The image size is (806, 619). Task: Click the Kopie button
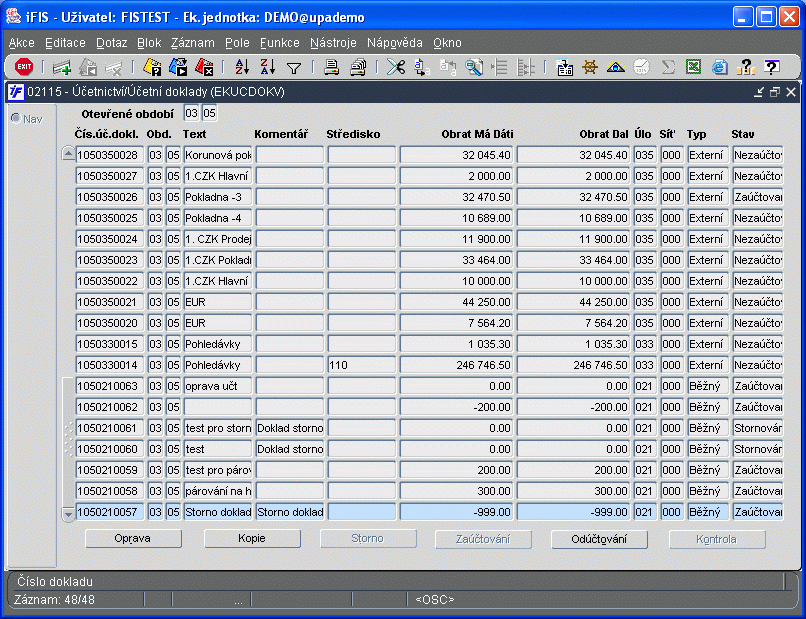click(252, 539)
